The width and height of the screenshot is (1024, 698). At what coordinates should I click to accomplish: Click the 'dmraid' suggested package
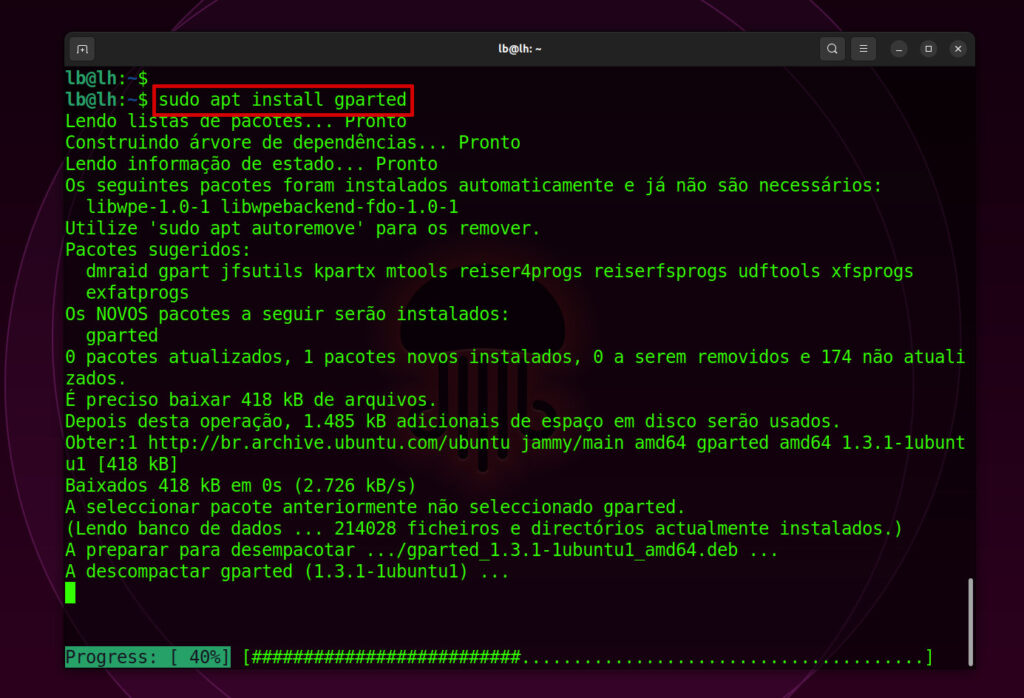coord(117,272)
